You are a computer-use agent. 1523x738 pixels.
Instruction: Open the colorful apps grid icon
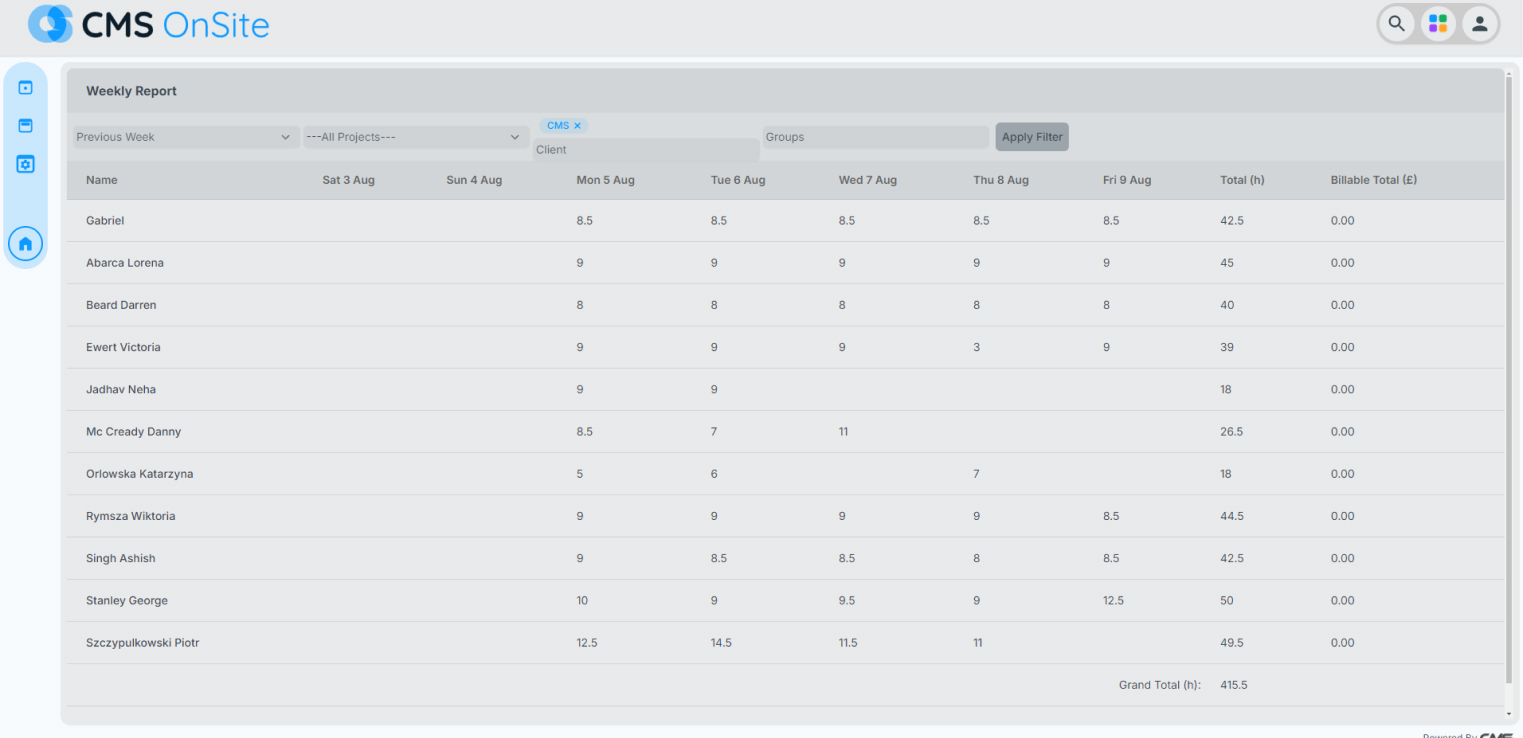[1438, 24]
